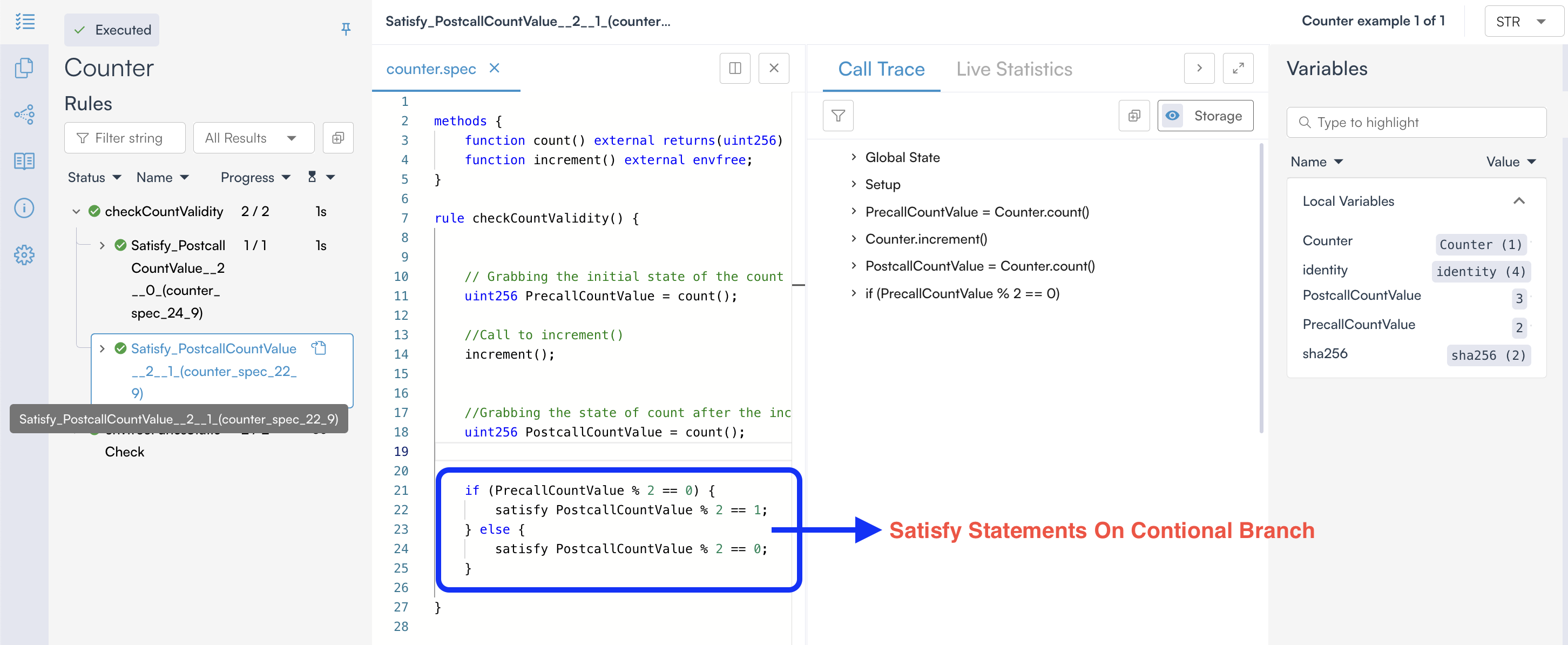Expand call trace panel to fullscreen
Viewport: 1568px width, 645px height.
(1238, 68)
